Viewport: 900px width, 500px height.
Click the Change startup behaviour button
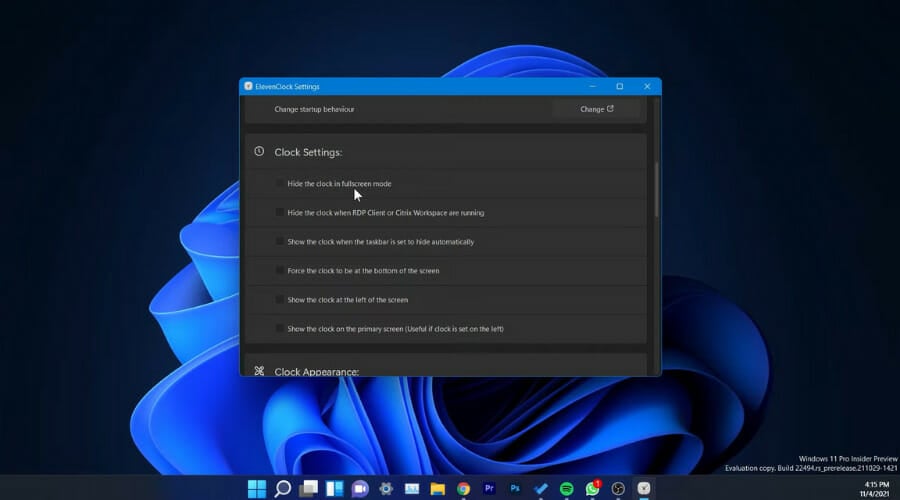[x=596, y=109]
